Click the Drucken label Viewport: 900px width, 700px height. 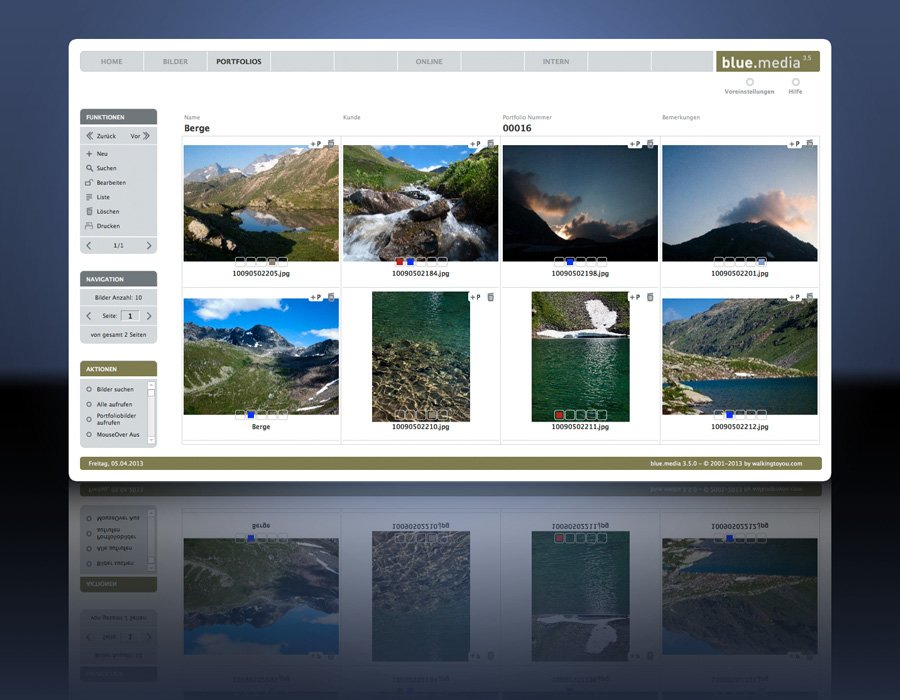(108, 226)
